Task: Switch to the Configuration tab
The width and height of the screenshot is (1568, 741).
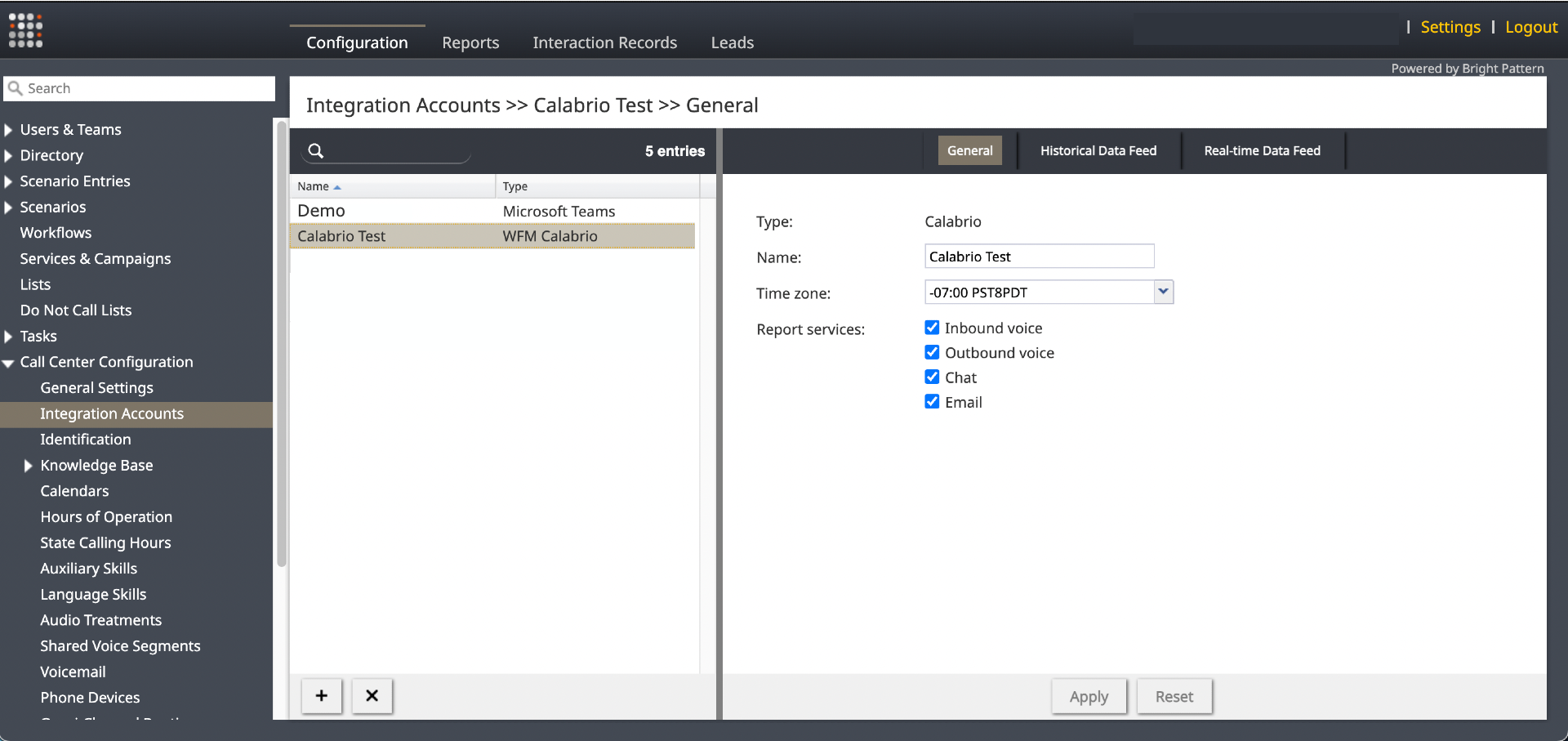Action: (x=357, y=42)
